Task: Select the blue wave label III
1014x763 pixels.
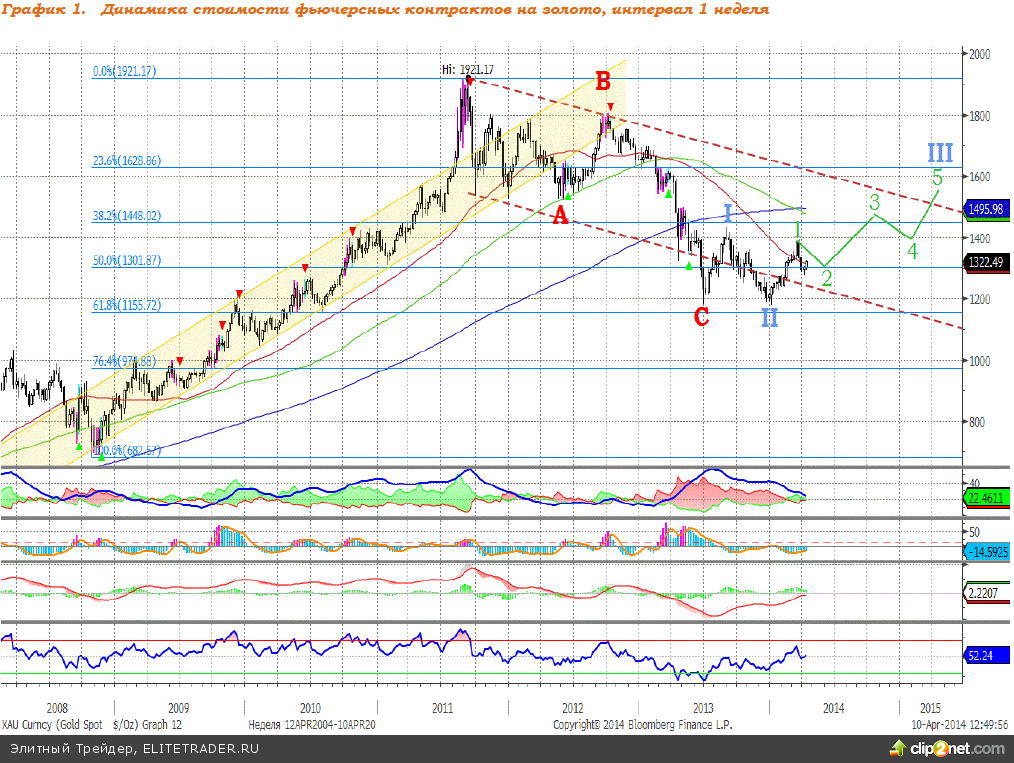Action: (x=939, y=153)
